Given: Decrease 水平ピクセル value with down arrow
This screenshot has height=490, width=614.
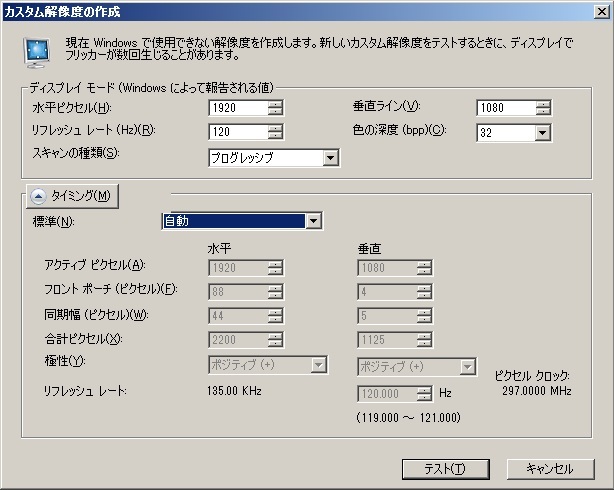Looking at the screenshot, I should point(275,112).
